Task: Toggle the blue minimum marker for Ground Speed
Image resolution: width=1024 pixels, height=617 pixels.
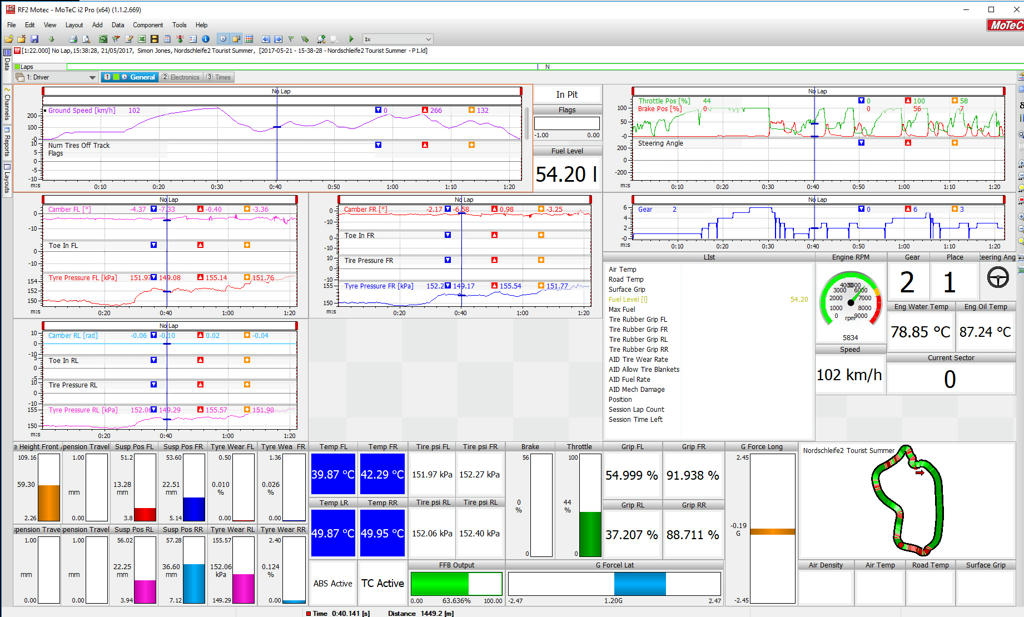Action: pyautogui.click(x=378, y=110)
